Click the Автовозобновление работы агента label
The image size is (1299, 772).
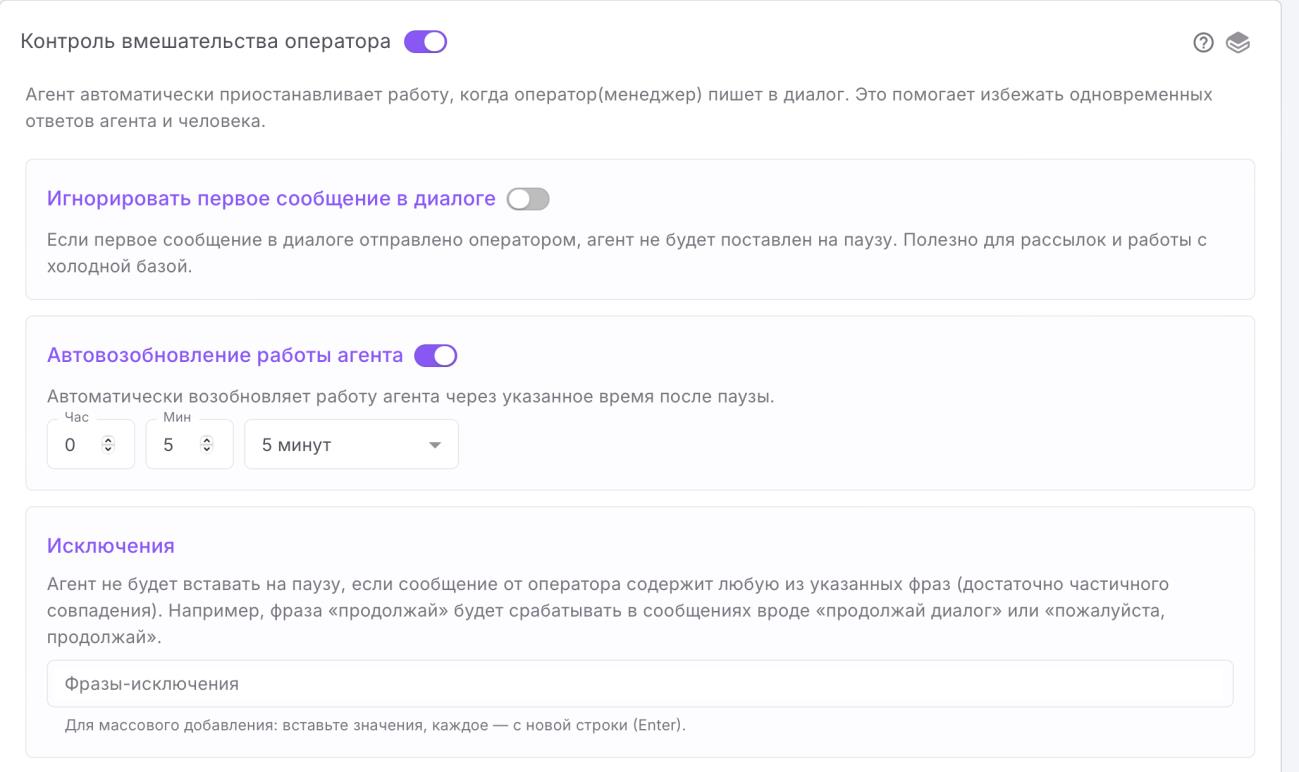(x=225, y=355)
